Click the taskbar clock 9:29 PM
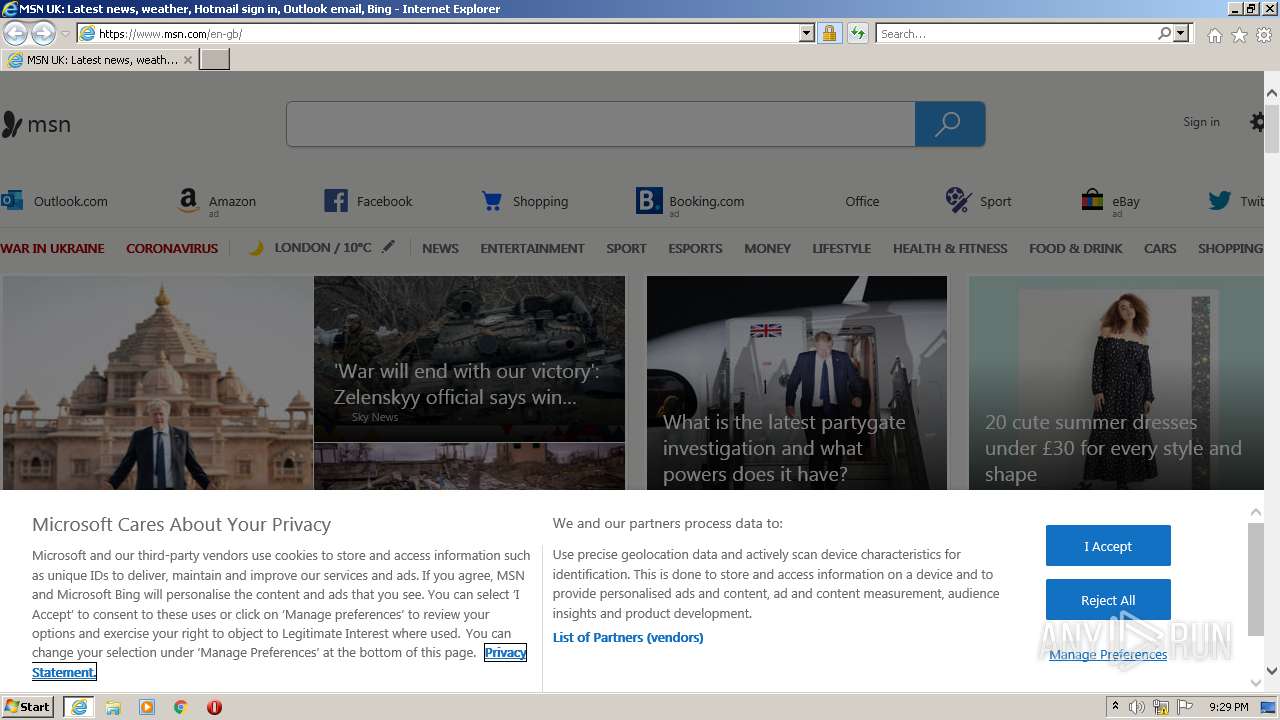 coord(1228,707)
